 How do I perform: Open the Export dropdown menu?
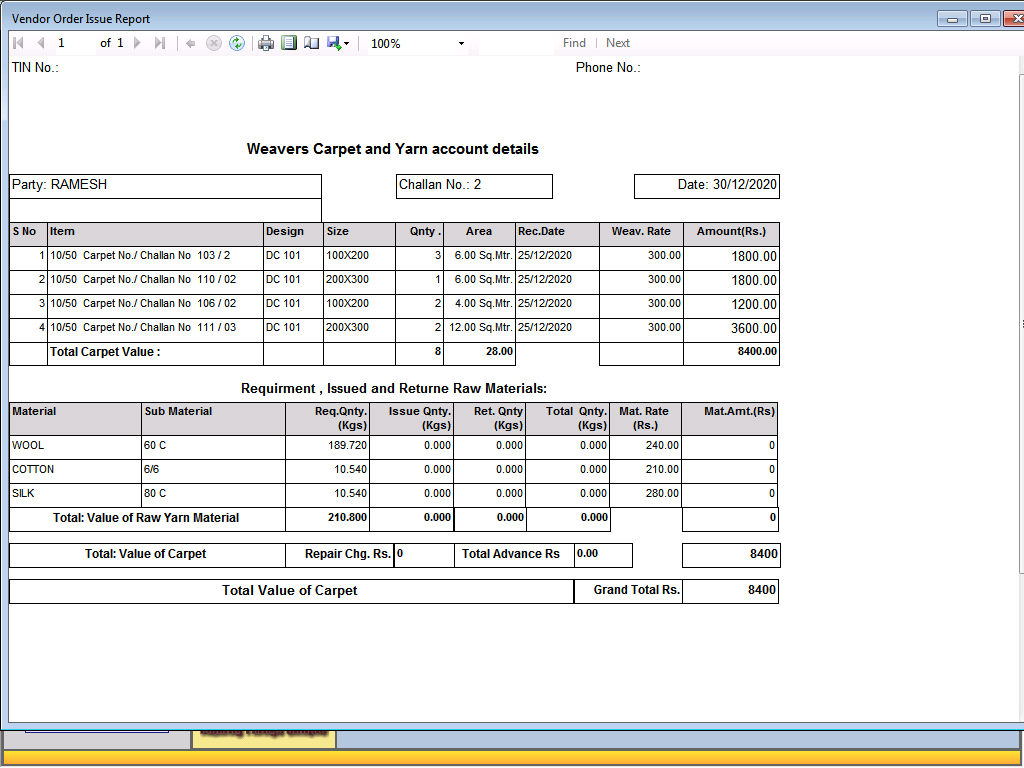tap(338, 43)
